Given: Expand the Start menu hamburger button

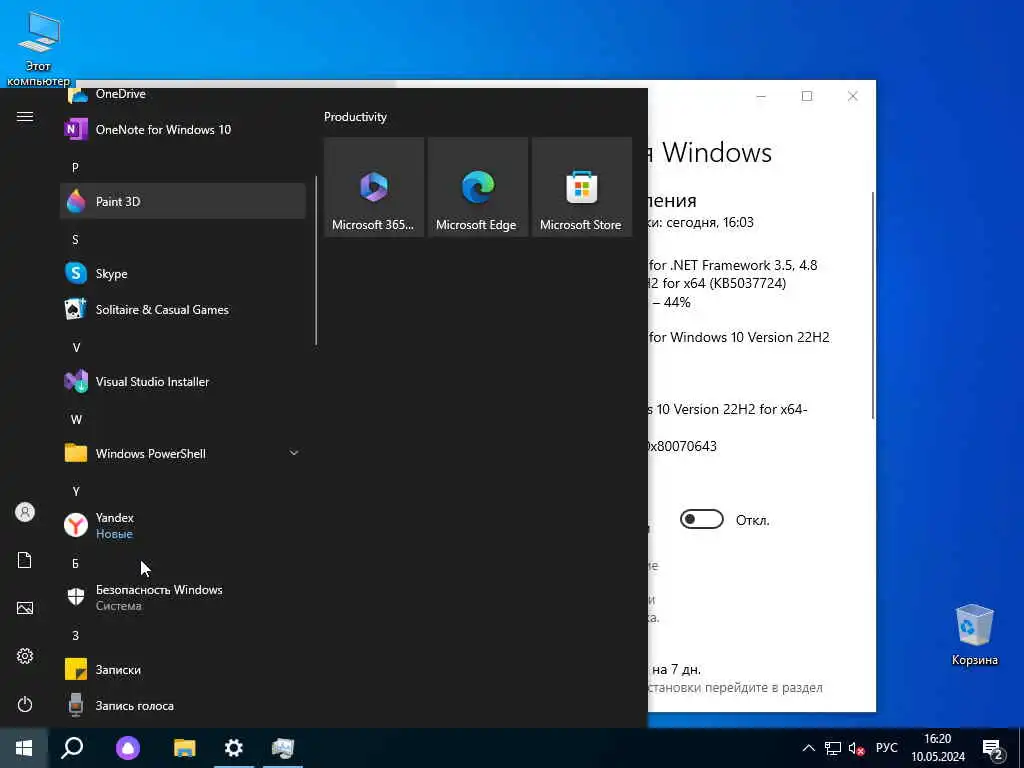Looking at the screenshot, I should pos(25,116).
